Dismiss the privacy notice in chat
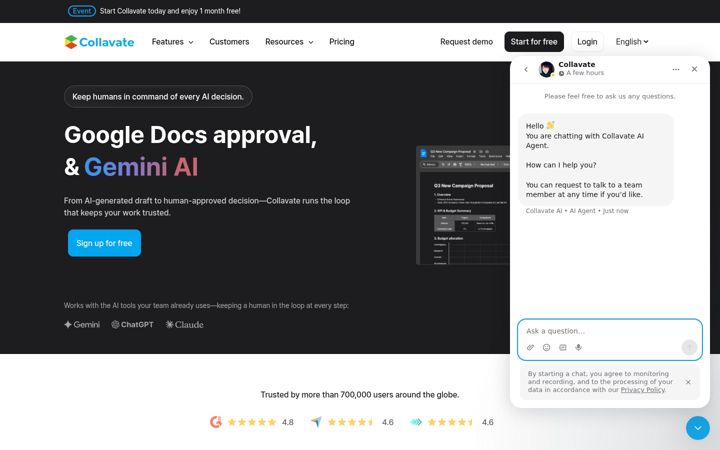The width and height of the screenshot is (720, 450). [x=688, y=382]
